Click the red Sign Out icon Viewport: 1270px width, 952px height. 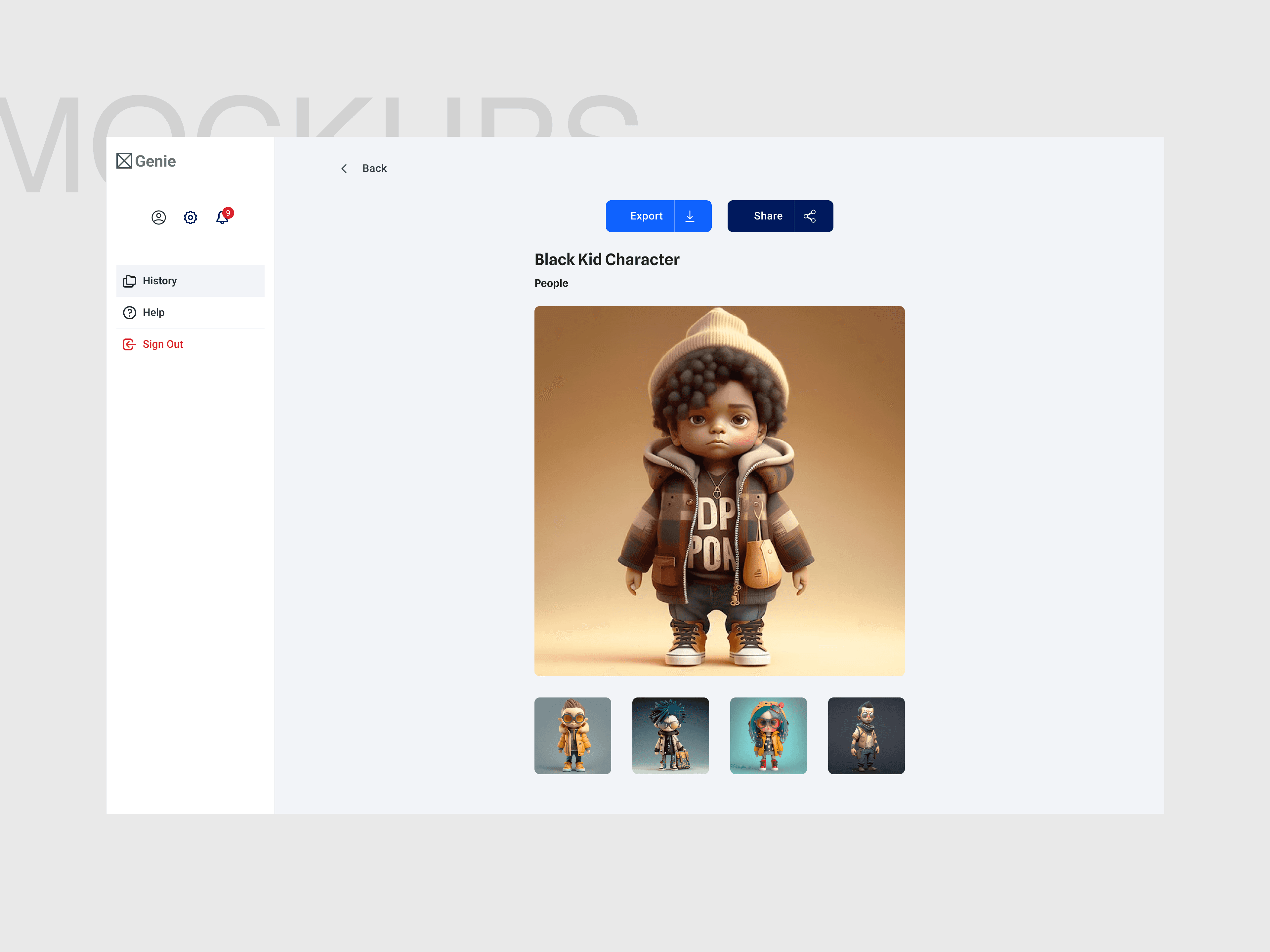click(x=130, y=344)
